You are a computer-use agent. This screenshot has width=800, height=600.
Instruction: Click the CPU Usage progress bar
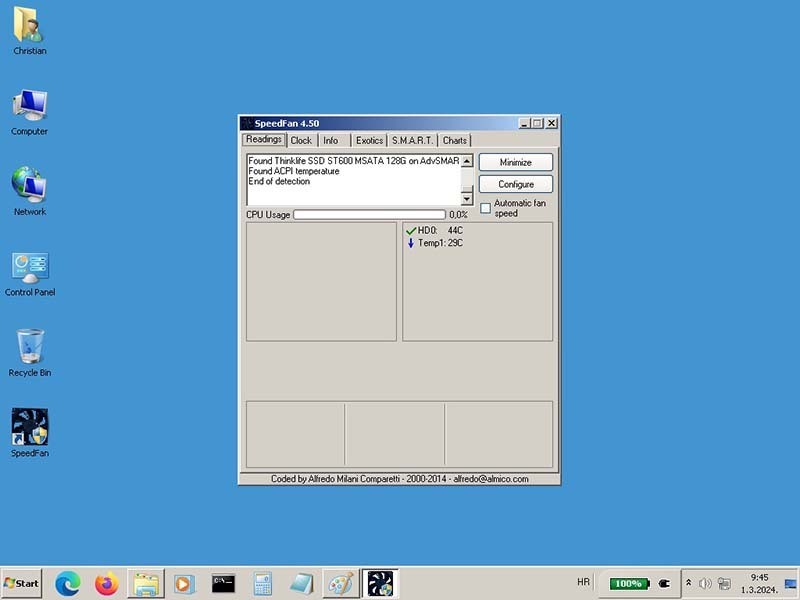pos(369,214)
